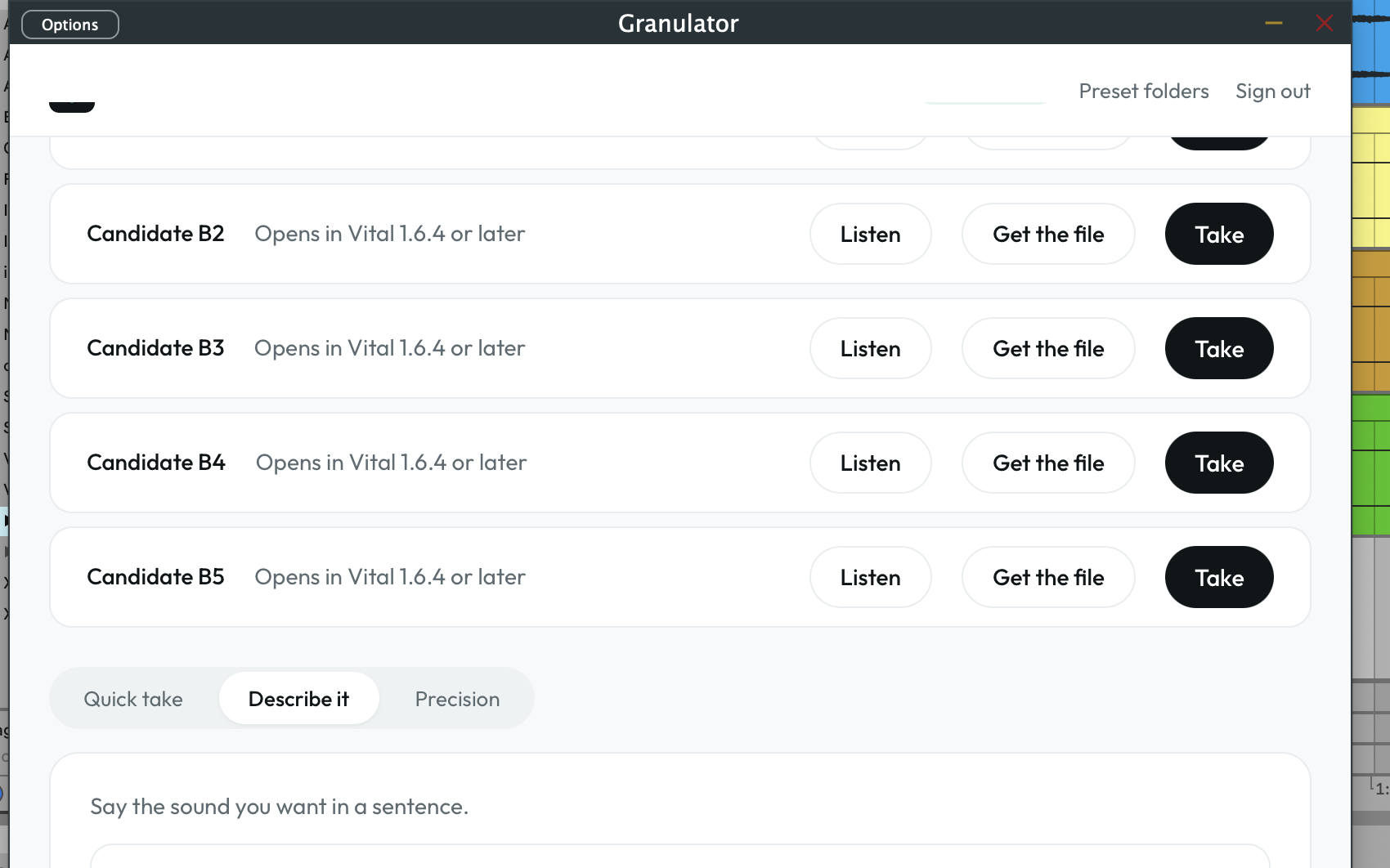Image resolution: width=1390 pixels, height=868 pixels.
Task: Switch to the Quick take tab
Action: pos(133,699)
